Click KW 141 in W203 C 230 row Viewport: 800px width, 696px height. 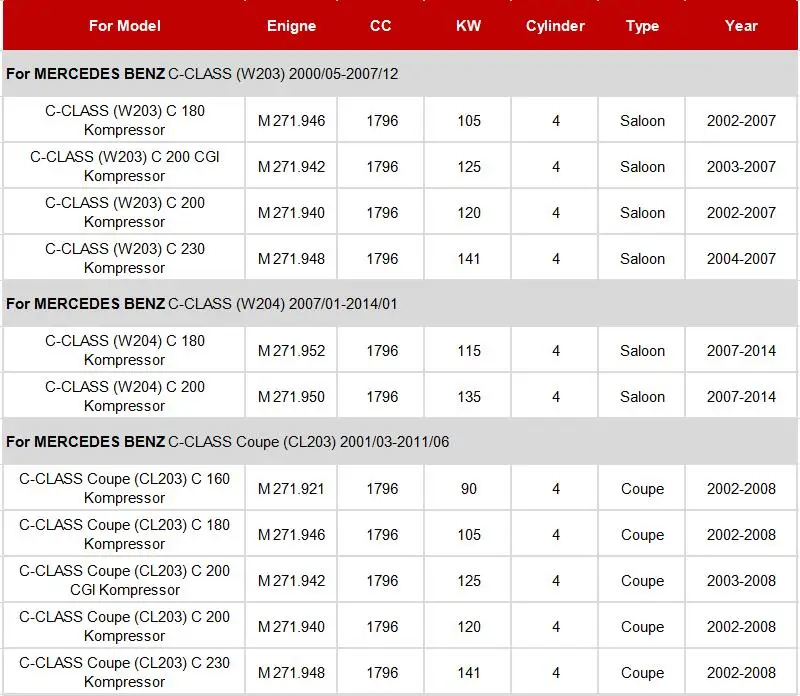point(469,259)
